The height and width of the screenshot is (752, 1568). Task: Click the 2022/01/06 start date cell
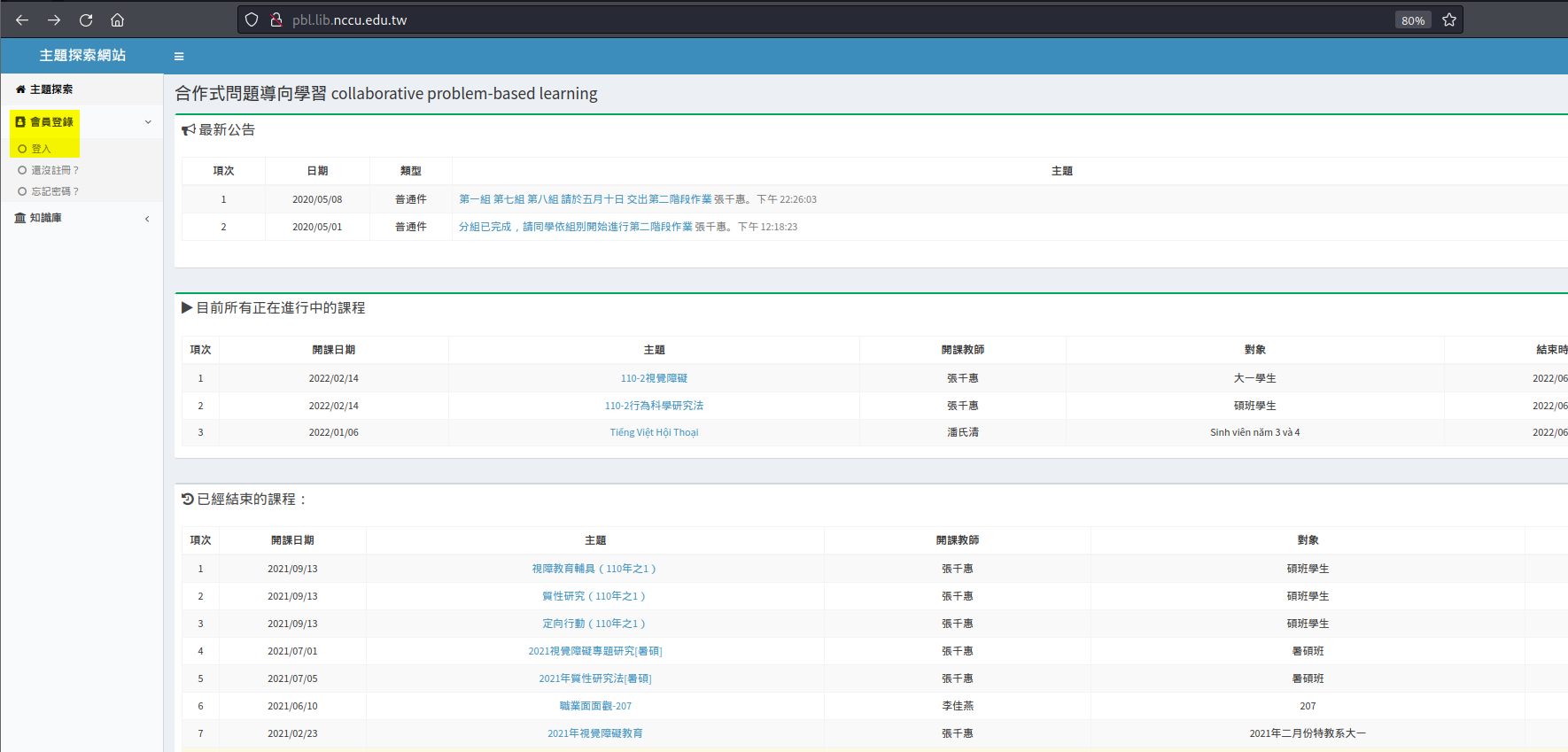(333, 432)
